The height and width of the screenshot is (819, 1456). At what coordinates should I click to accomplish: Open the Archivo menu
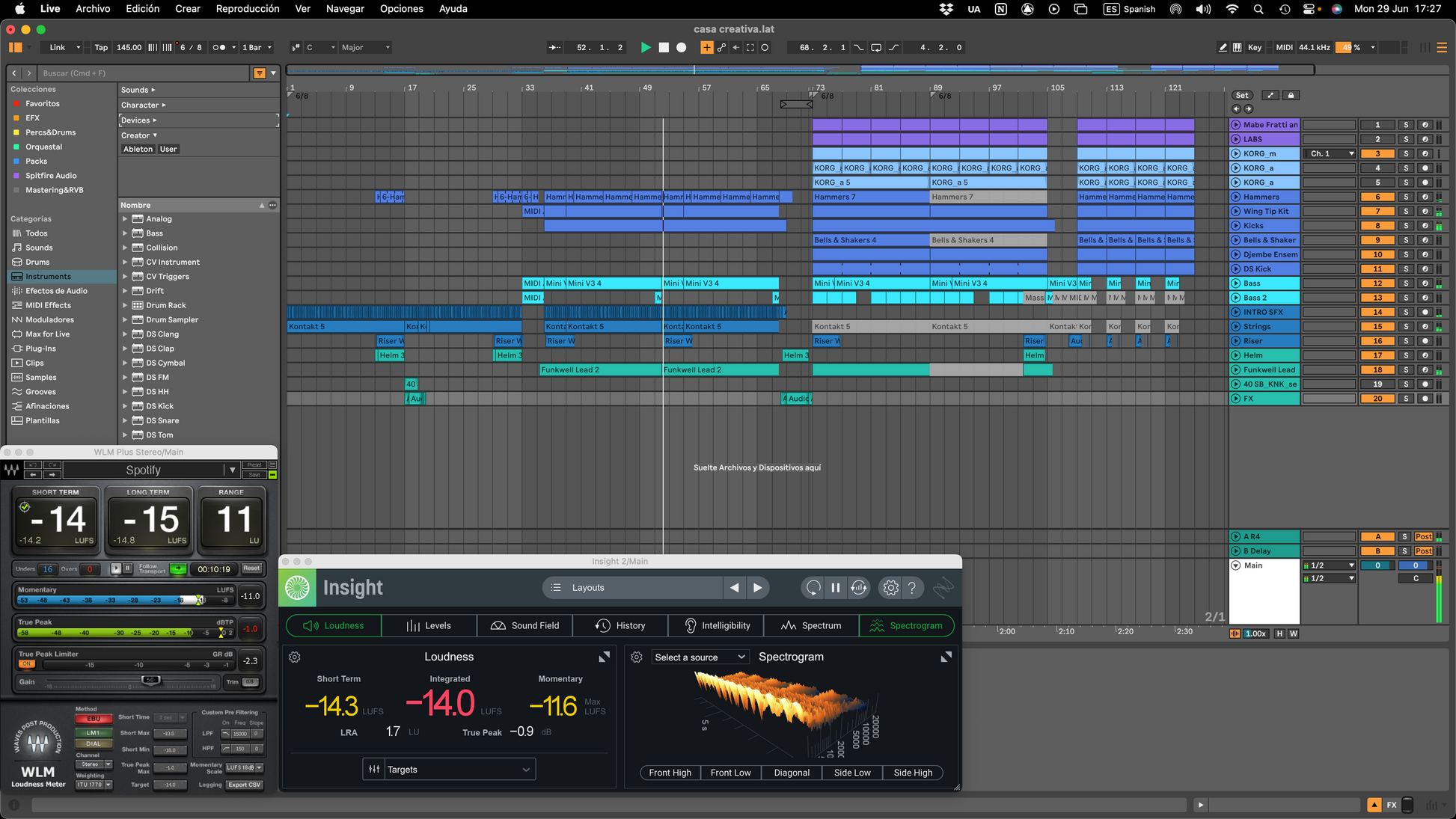tap(93, 9)
